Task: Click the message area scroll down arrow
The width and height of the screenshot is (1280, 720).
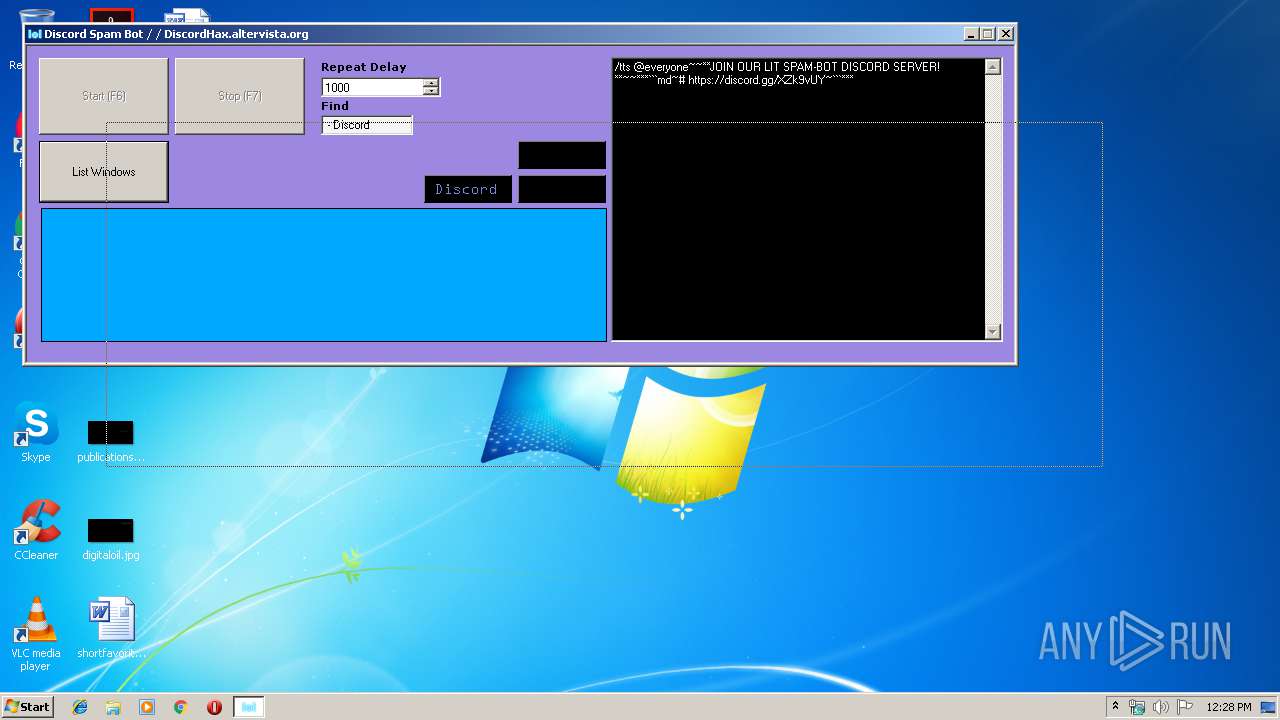Action: (993, 332)
